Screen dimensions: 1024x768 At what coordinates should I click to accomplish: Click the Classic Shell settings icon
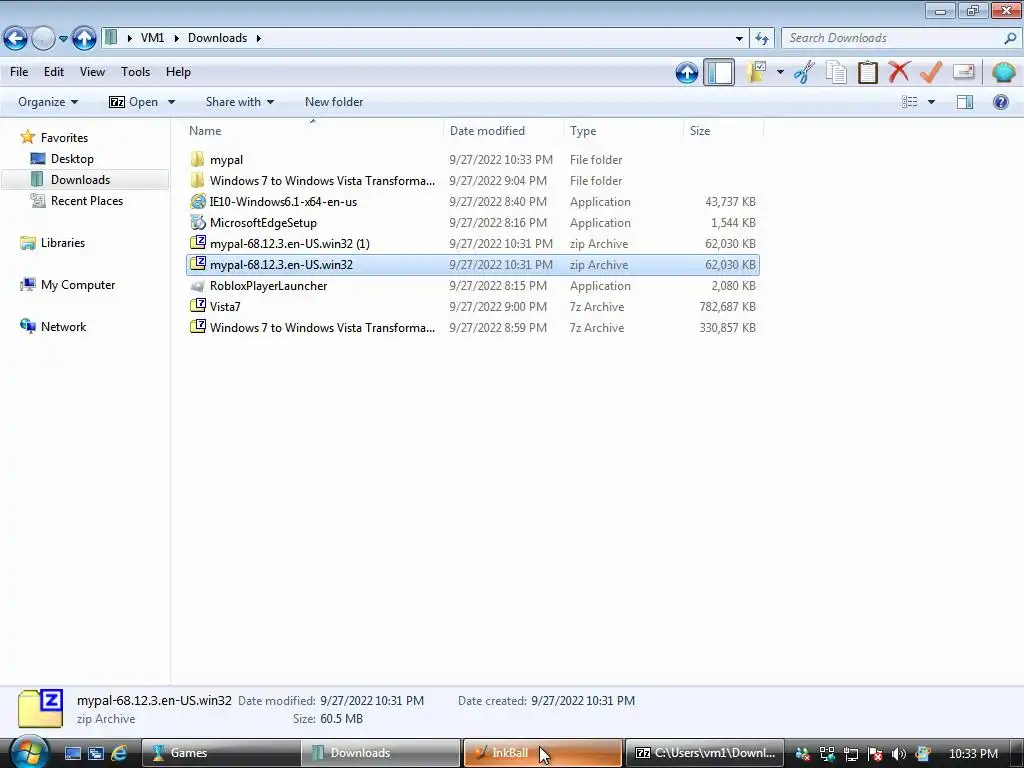[x=1003, y=72]
